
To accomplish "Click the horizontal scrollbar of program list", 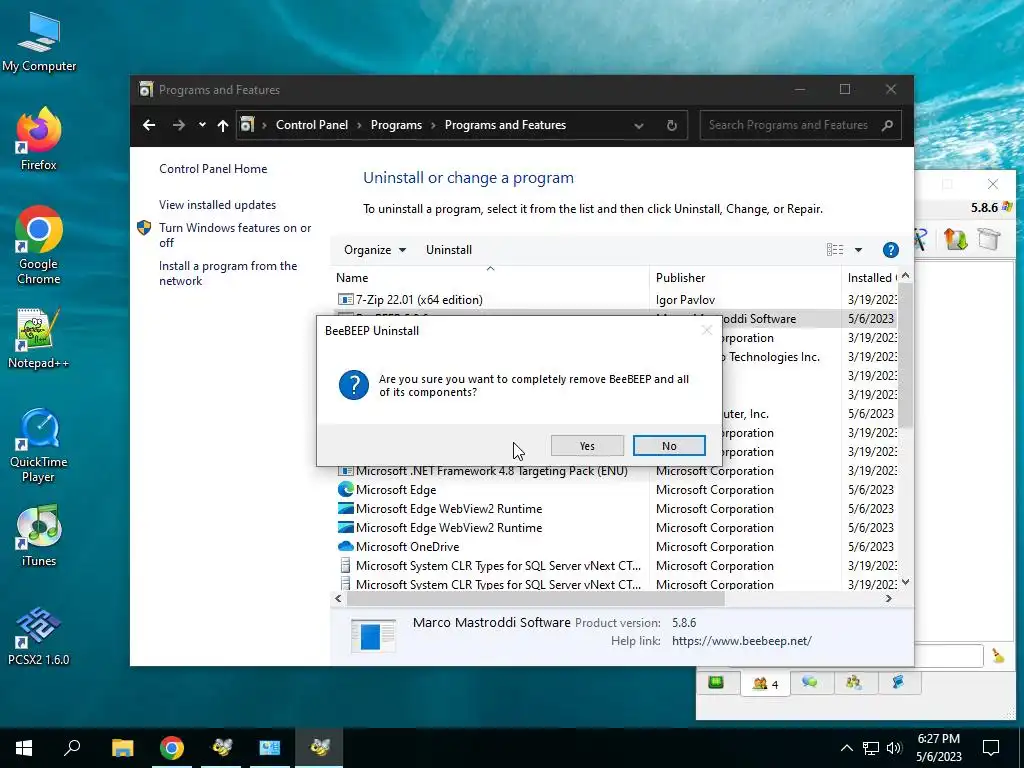I will (536, 598).
